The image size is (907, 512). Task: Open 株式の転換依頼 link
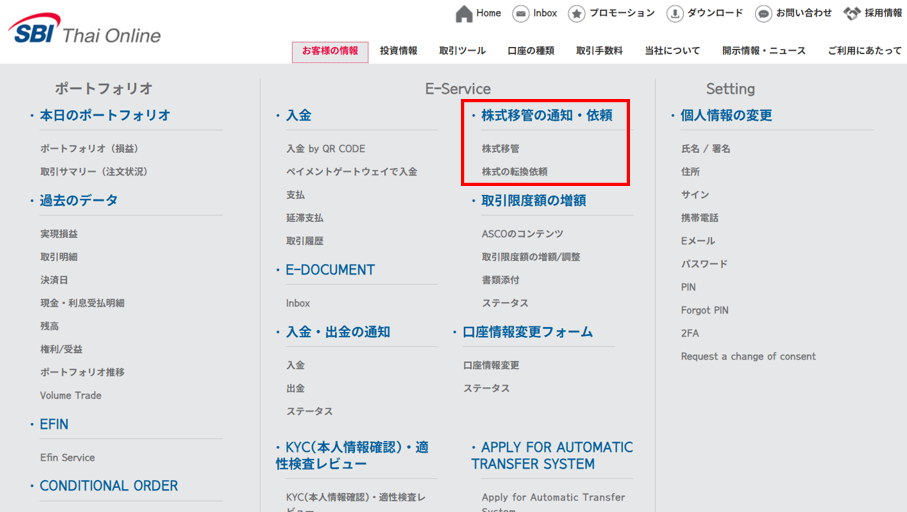pos(515,172)
